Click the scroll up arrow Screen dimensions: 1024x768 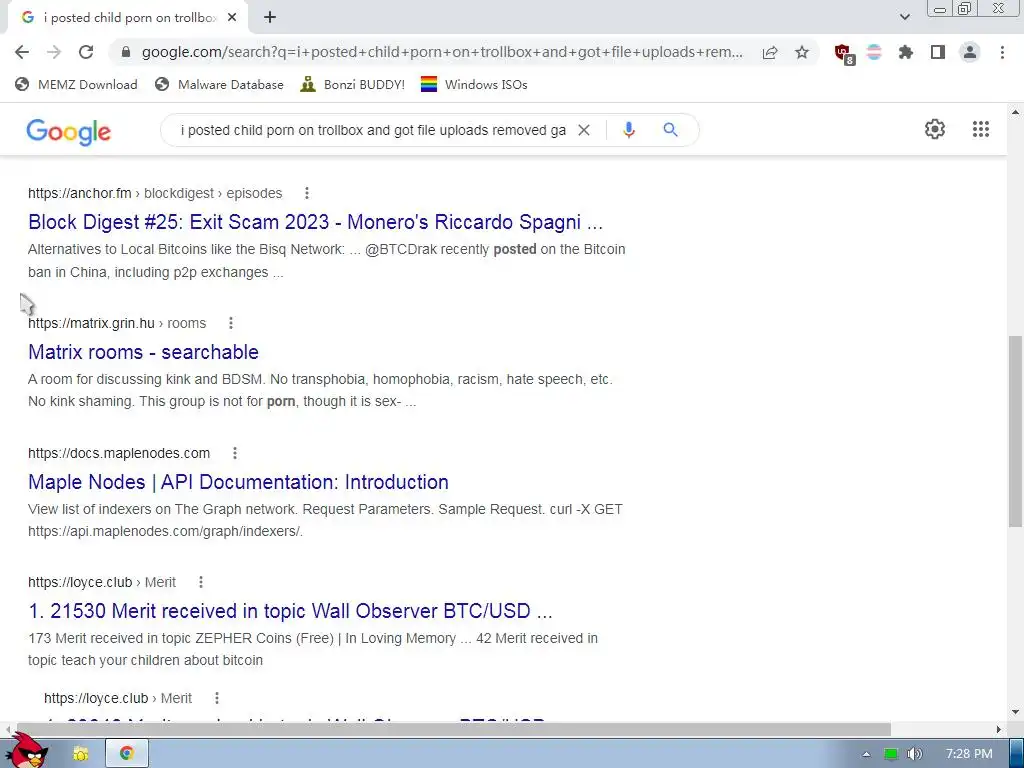[x=1015, y=112]
